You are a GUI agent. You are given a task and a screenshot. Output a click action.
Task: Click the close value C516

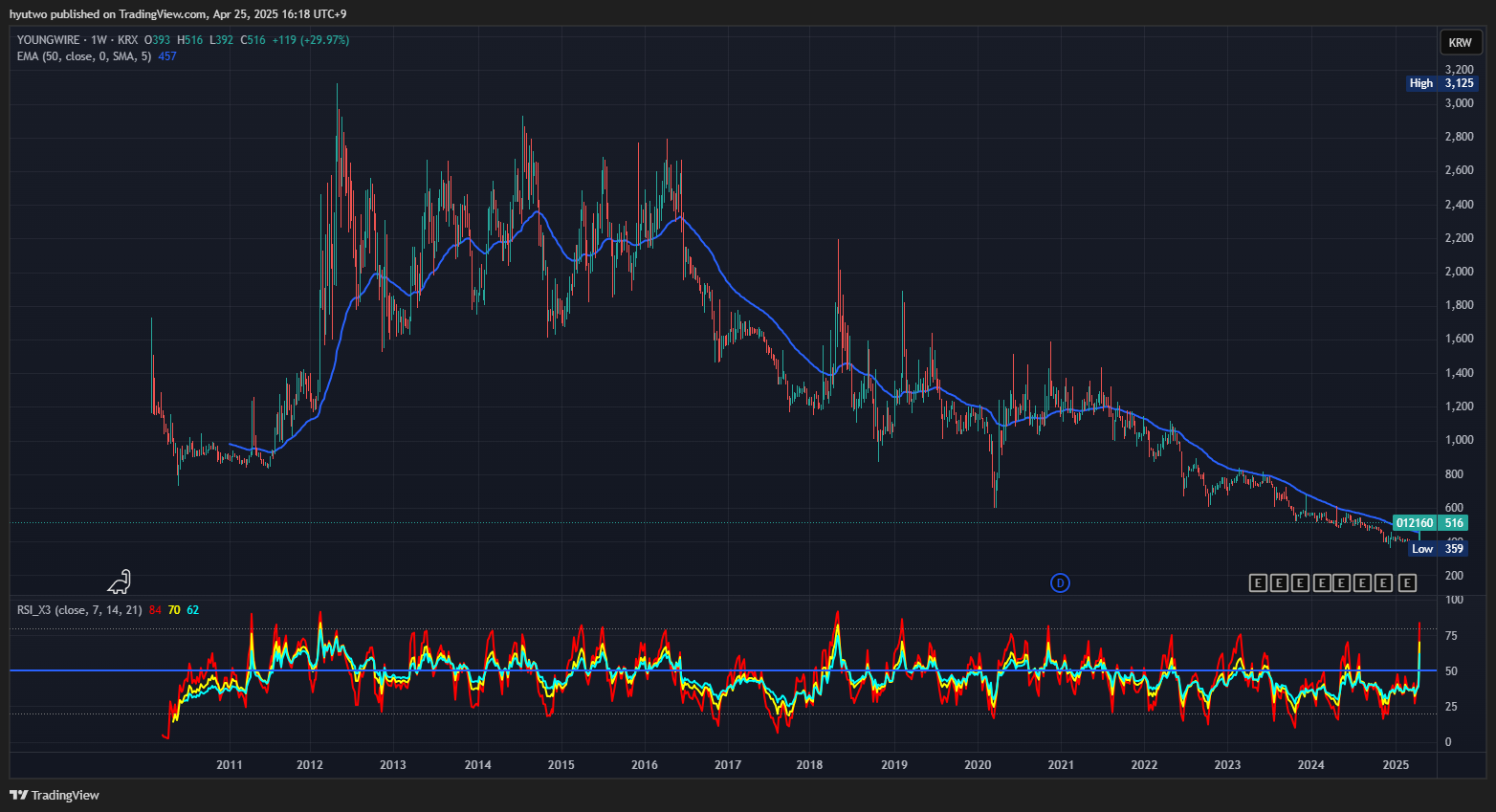click(x=253, y=40)
